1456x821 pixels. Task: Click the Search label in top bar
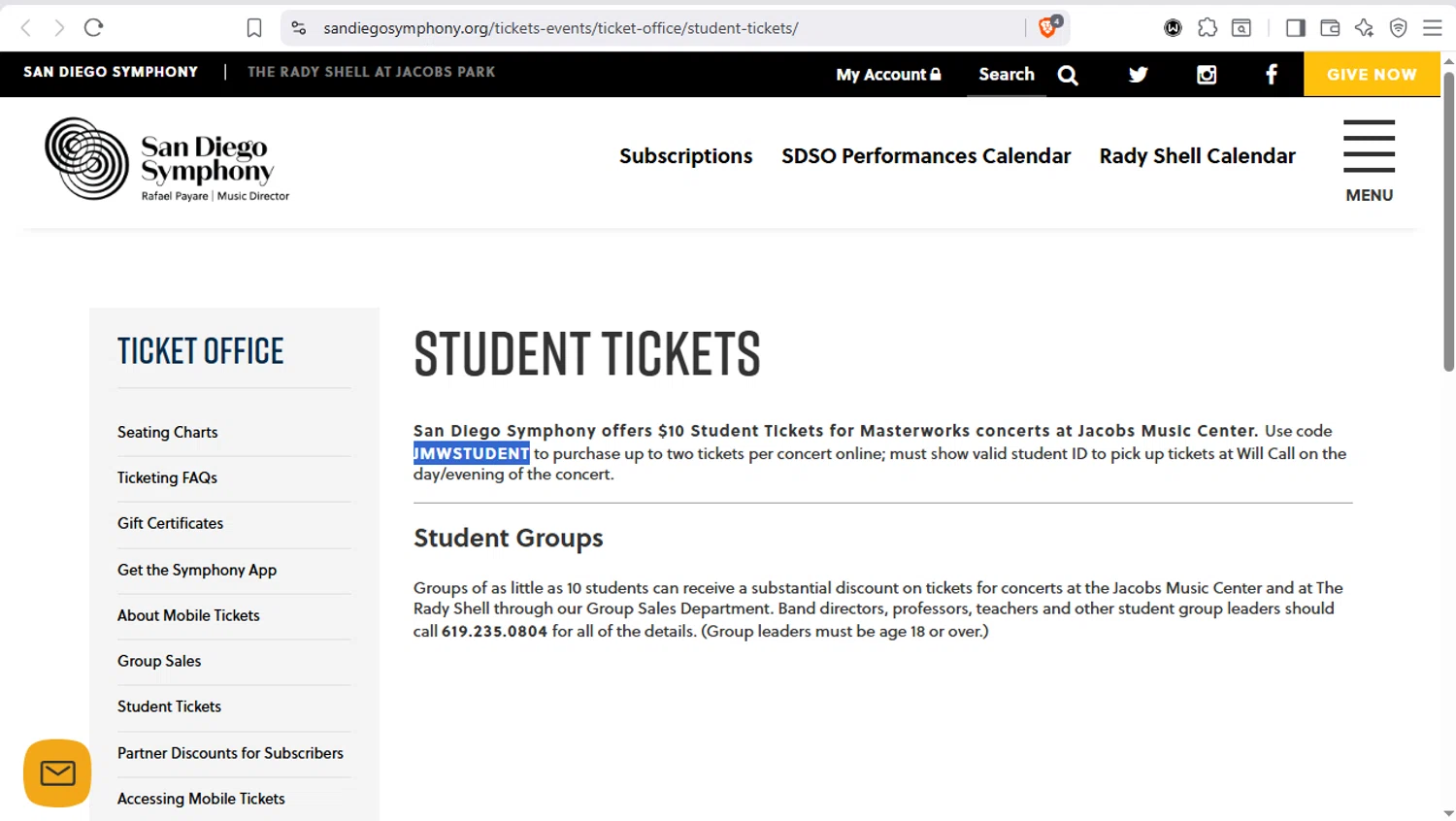1007,74
